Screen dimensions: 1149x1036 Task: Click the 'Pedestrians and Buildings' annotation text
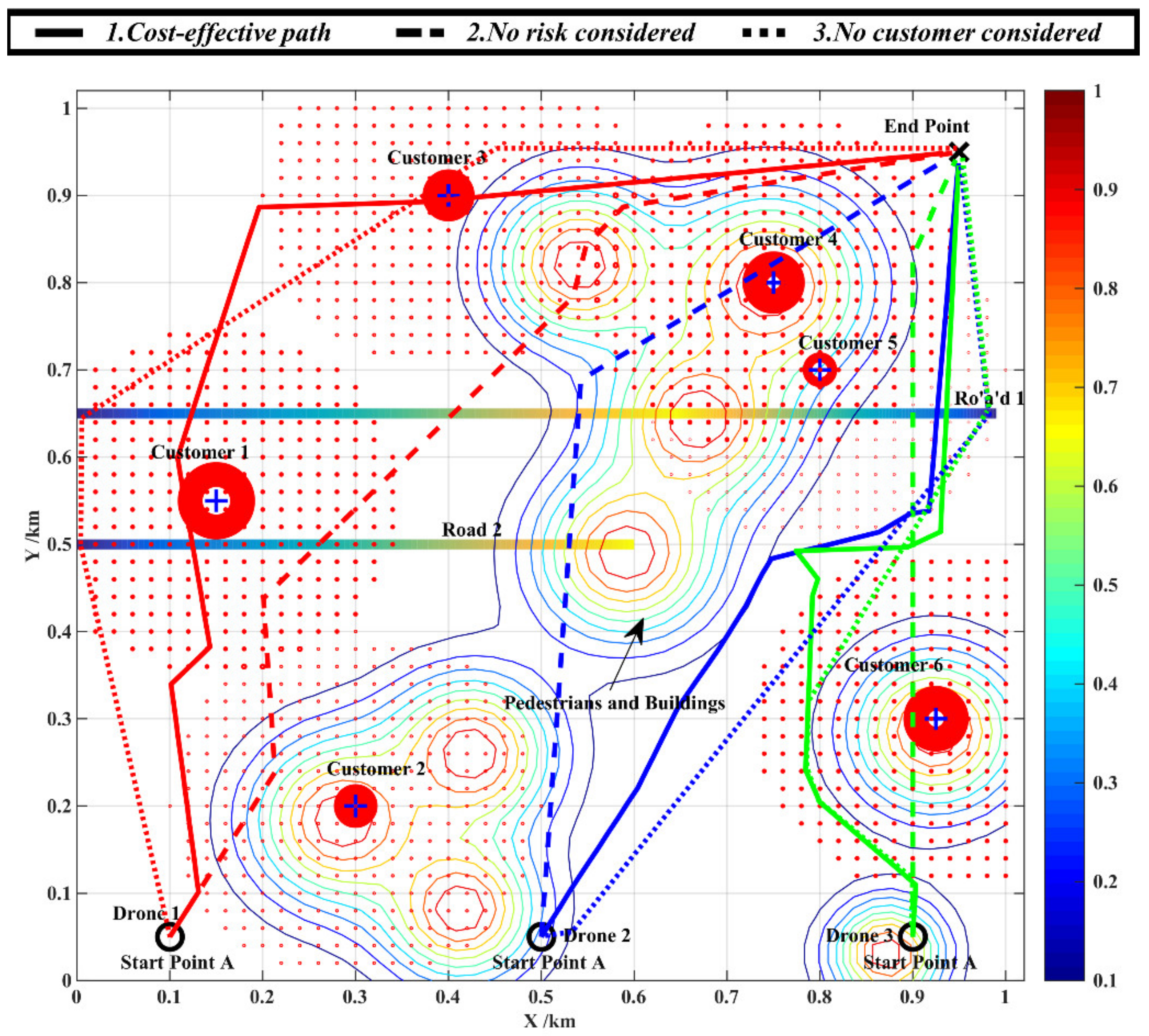pyautogui.click(x=615, y=703)
